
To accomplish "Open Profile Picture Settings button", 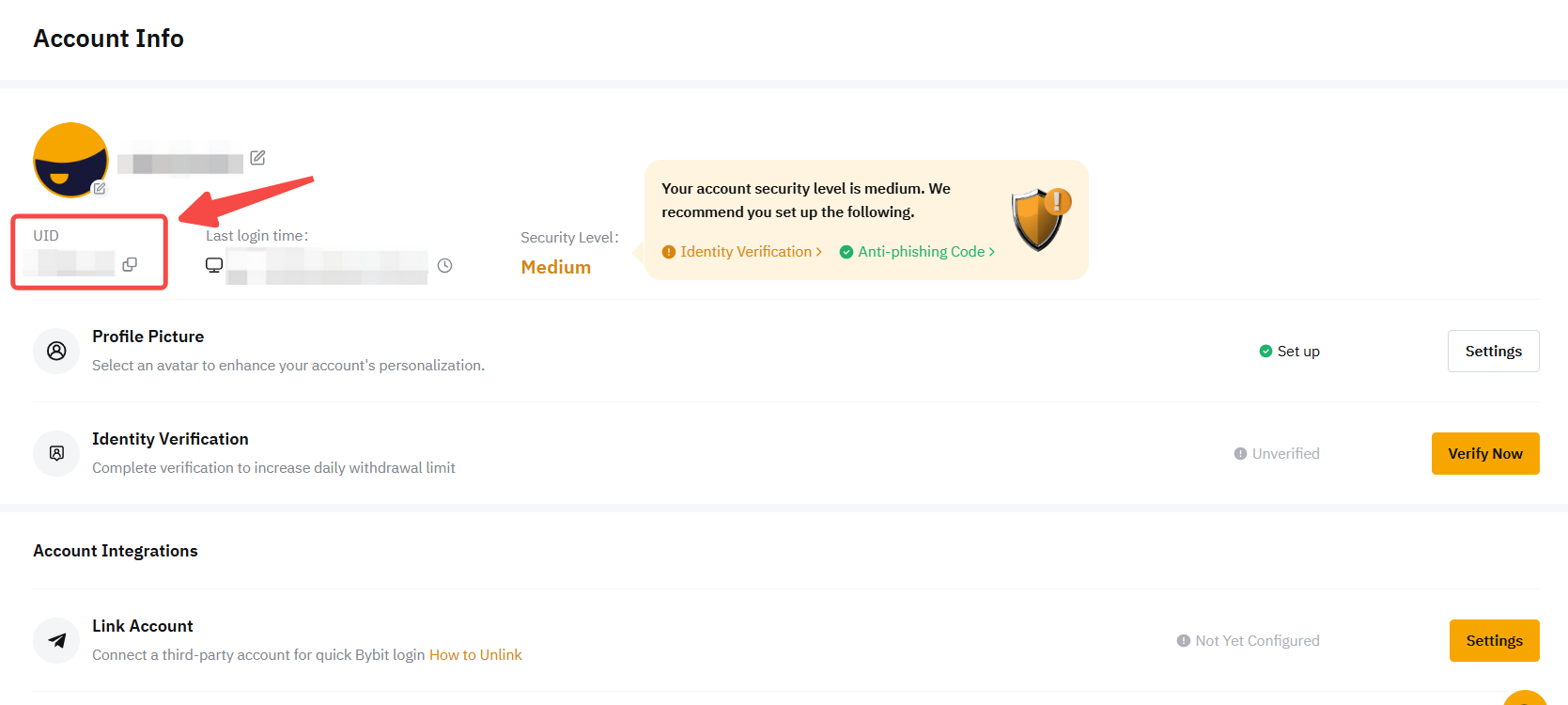I will [1493, 351].
